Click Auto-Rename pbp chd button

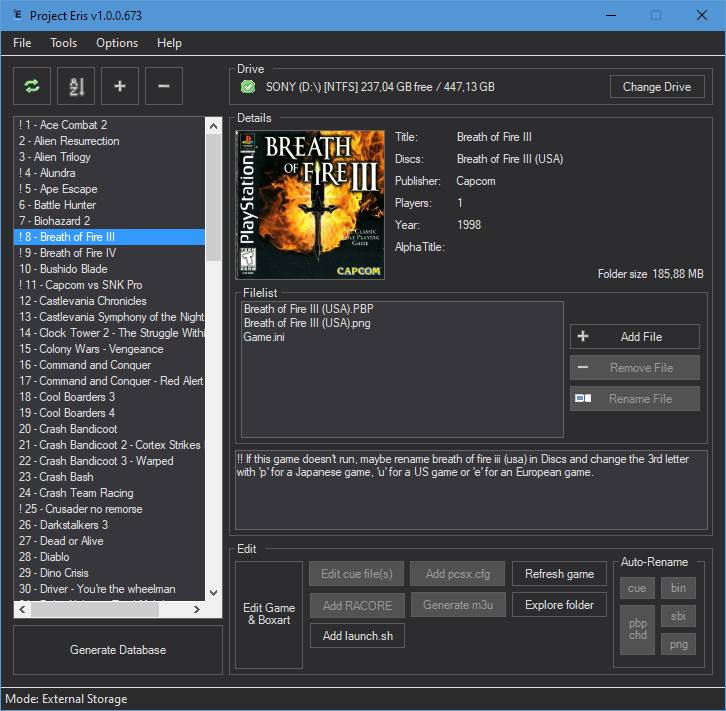click(x=637, y=630)
